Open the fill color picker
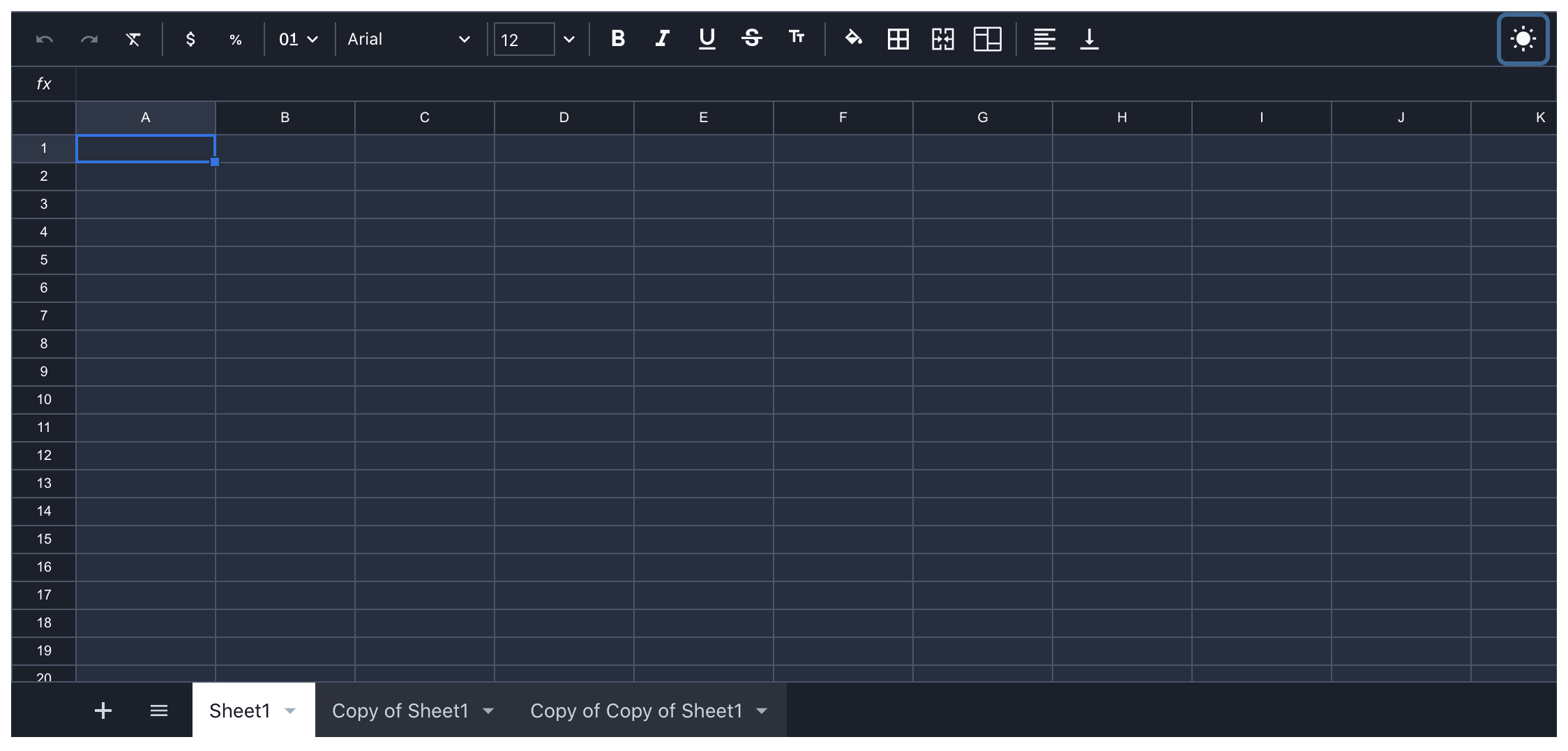 click(854, 39)
